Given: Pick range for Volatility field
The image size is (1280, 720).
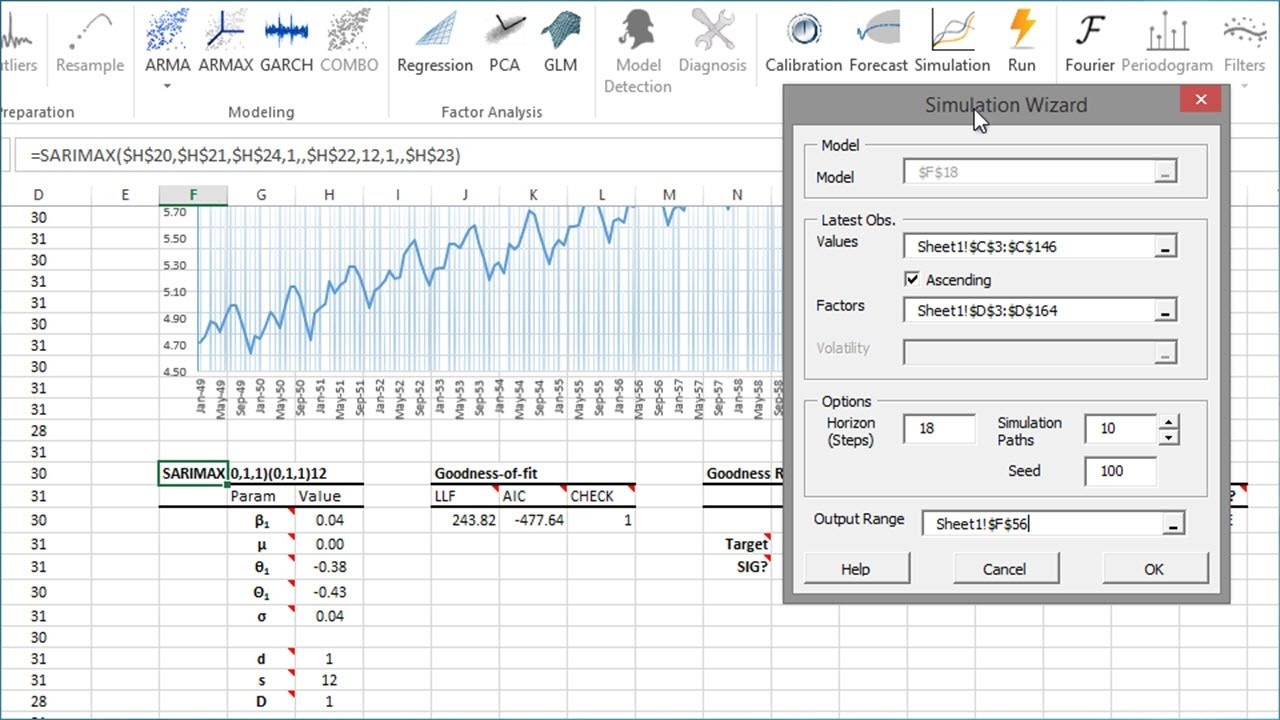Looking at the screenshot, I should pyautogui.click(x=1165, y=352).
